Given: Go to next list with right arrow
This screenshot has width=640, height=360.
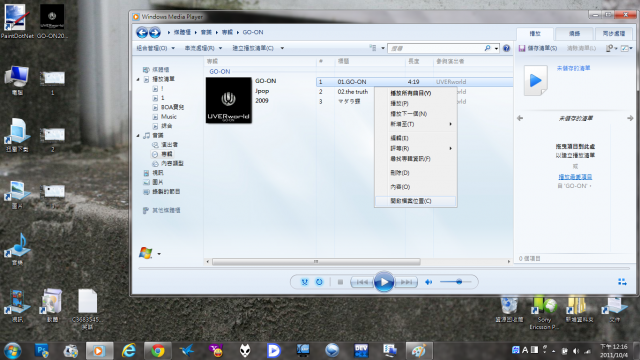Looking at the screenshot, I should point(630,118).
